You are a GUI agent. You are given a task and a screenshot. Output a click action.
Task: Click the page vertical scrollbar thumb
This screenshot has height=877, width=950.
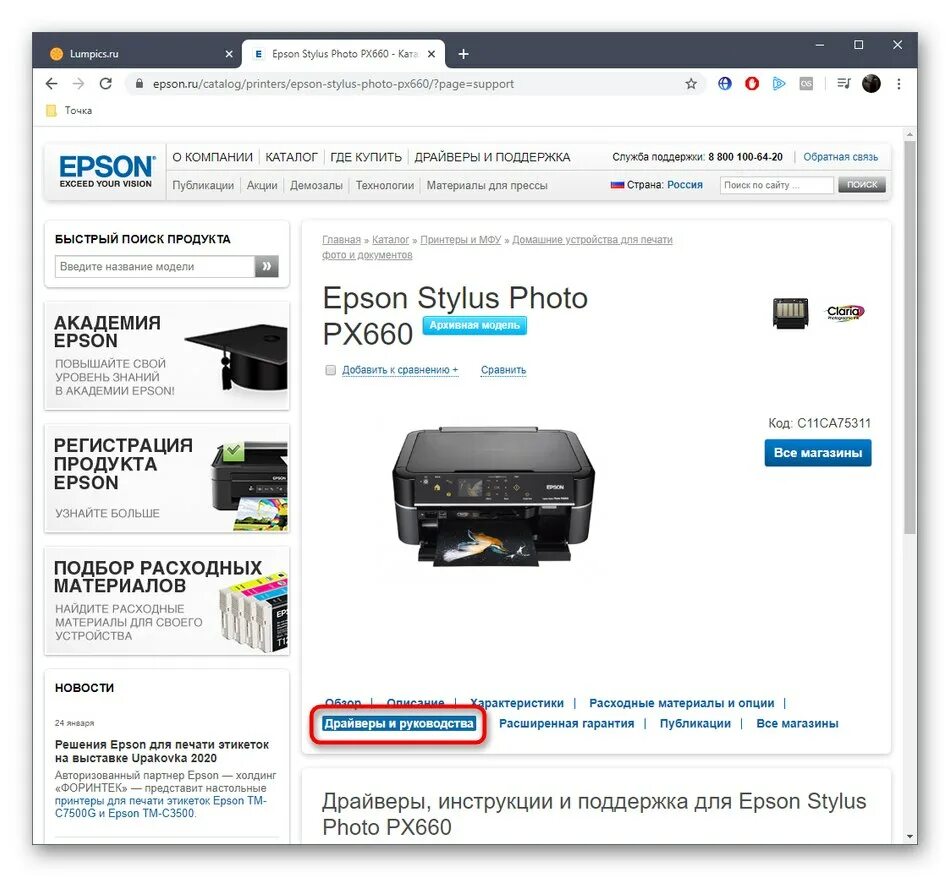tap(909, 336)
